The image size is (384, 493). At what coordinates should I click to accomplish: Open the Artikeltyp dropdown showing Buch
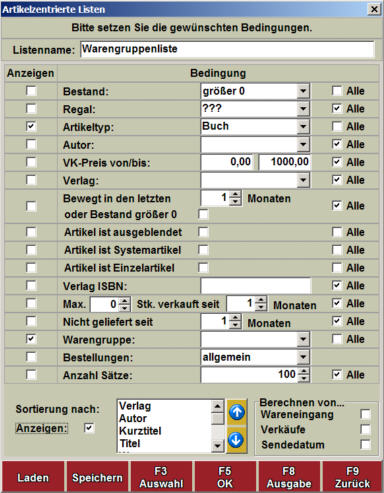pos(303,126)
